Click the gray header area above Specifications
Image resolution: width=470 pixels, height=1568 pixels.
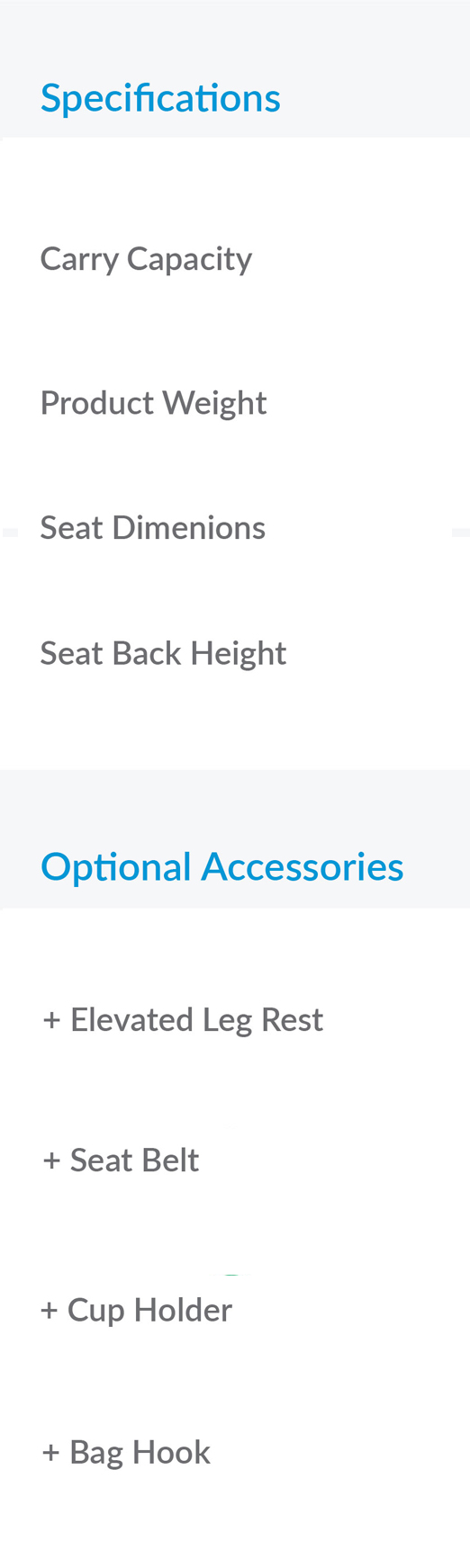pos(235,38)
